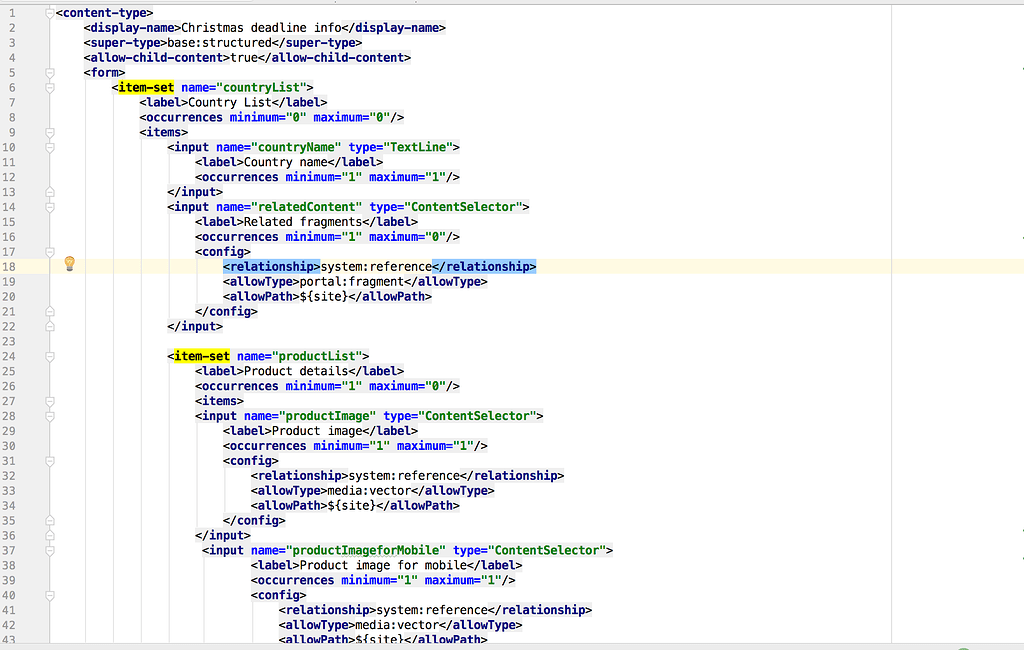
Task: Collapse the productList item-set block
Action: click(48, 356)
